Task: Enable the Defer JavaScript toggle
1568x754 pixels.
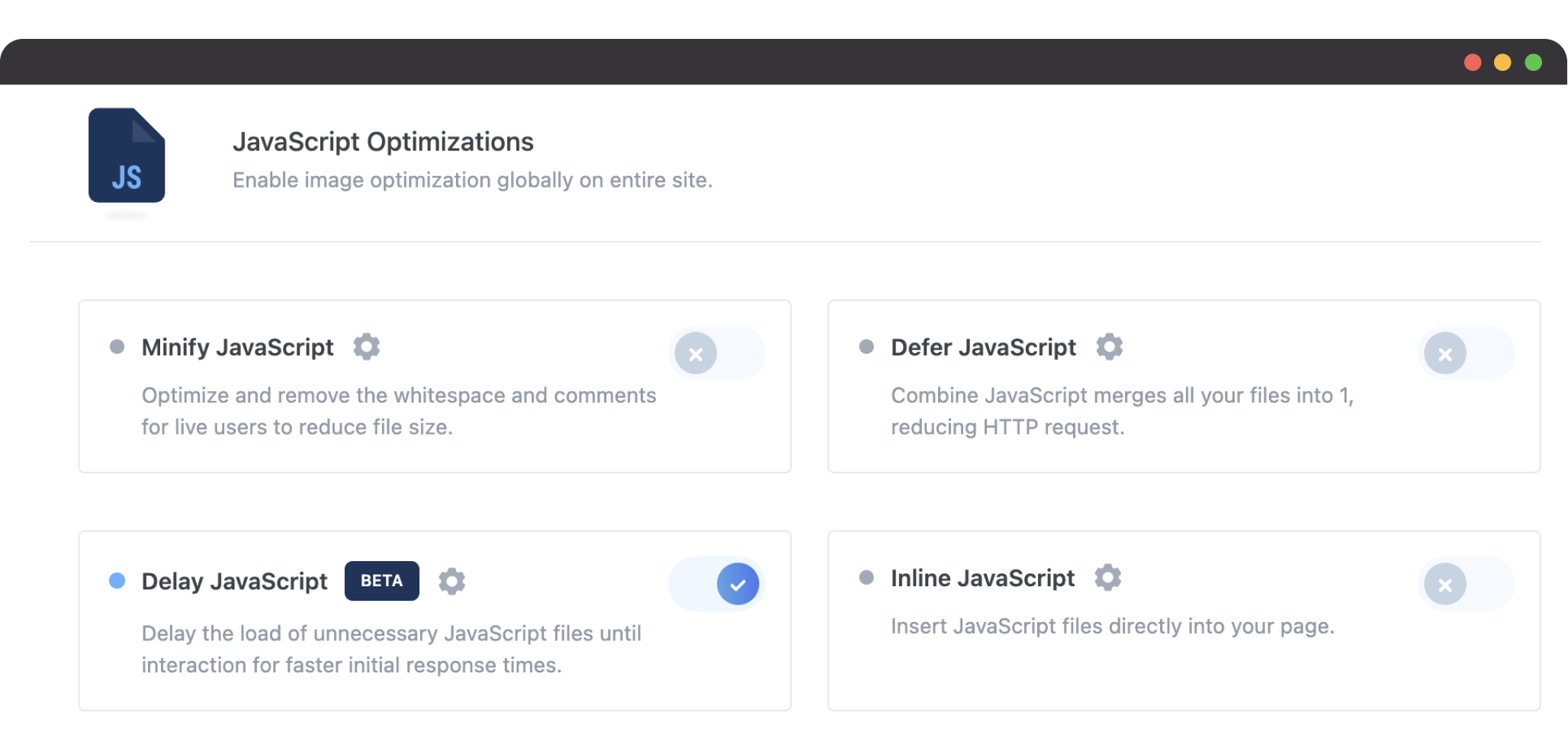Action: (1466, 354)
